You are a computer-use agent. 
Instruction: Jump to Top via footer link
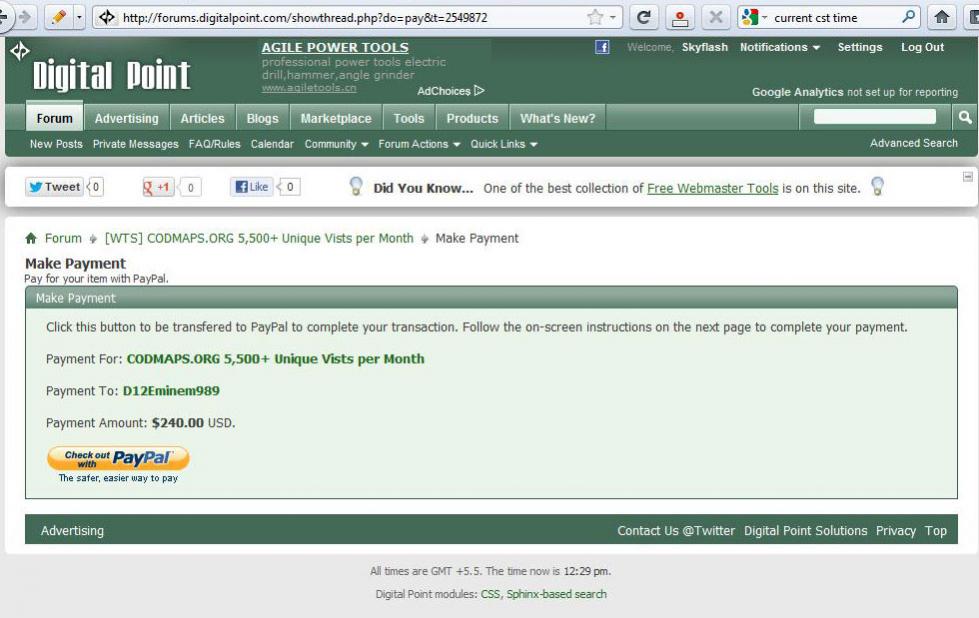[935, 531]
